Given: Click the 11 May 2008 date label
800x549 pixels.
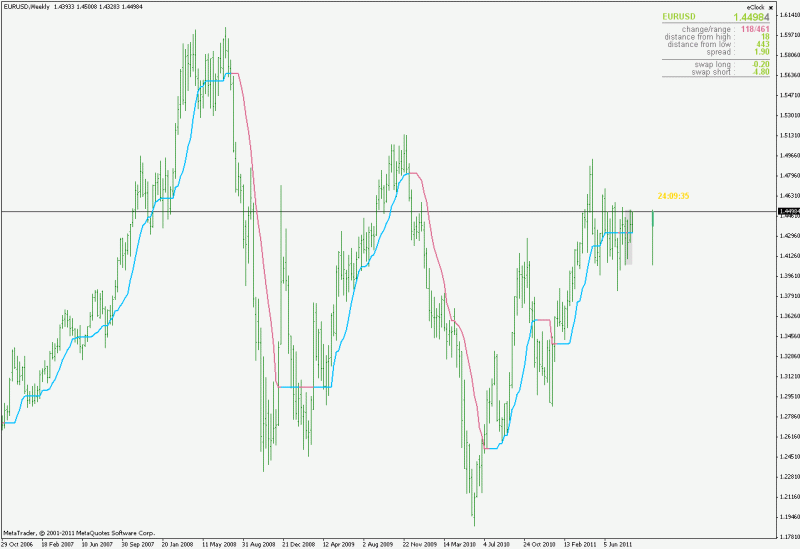Looking at the screenshot, I should click(x=219, y=544).
